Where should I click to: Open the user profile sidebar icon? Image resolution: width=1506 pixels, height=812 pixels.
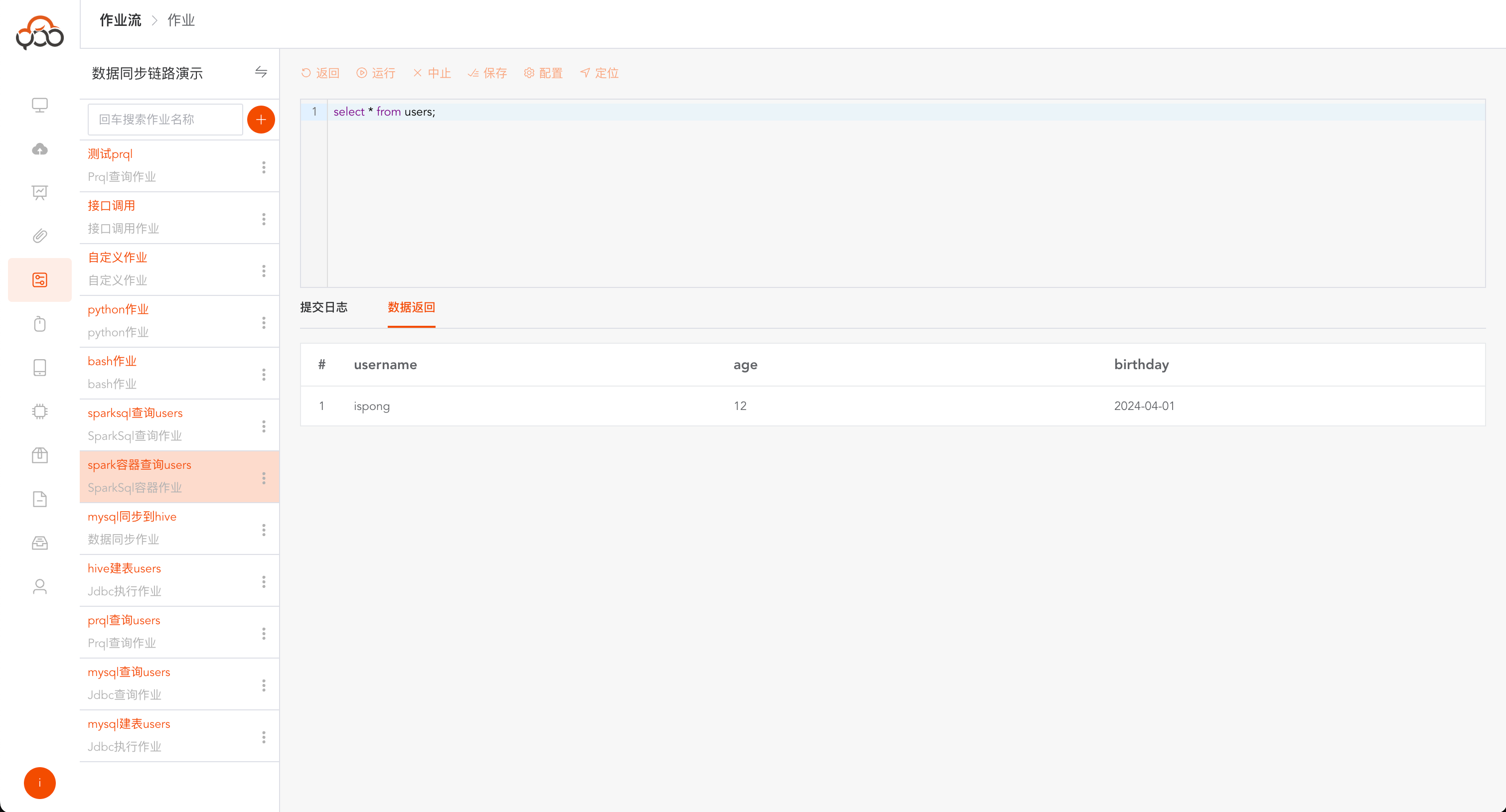click(x=40, y=586)
